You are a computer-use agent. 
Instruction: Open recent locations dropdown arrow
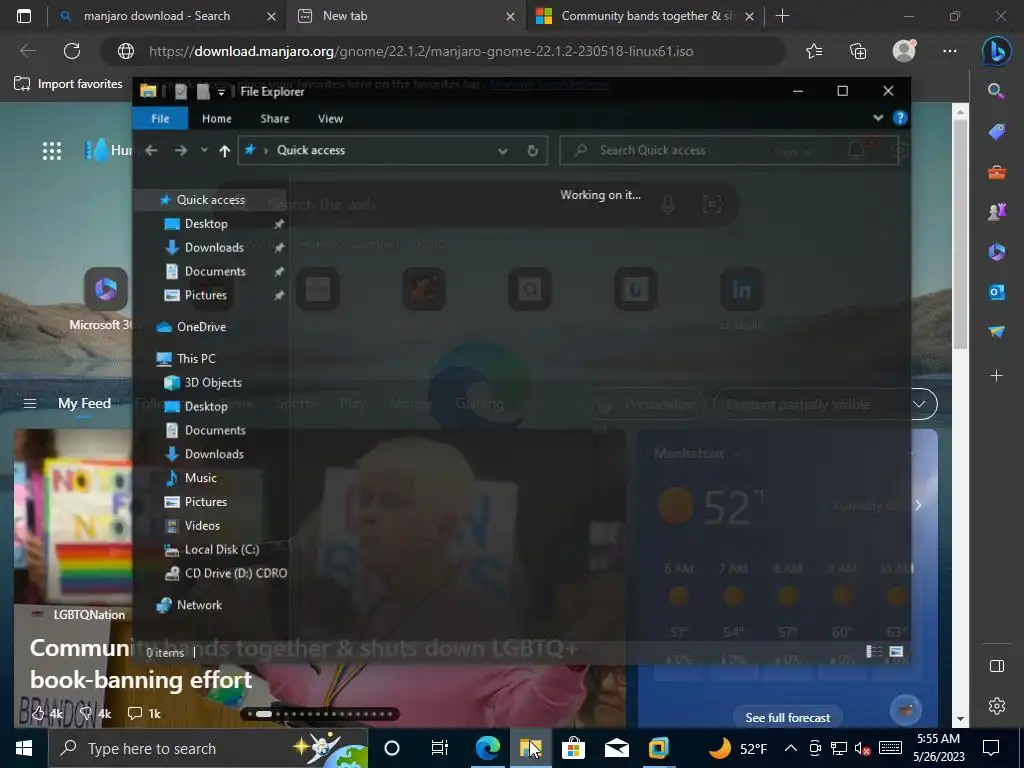pos(204,150)
